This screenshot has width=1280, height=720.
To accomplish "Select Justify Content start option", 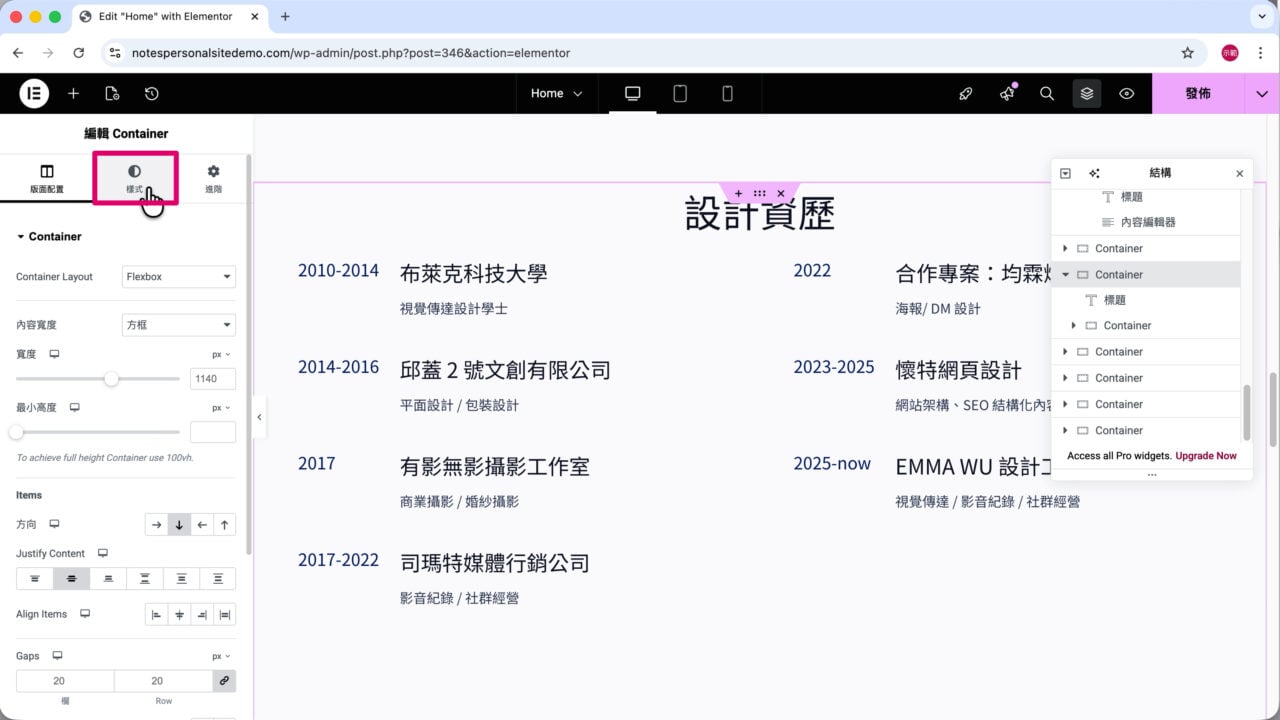I will pyautogui.click(x=35, y=578).
